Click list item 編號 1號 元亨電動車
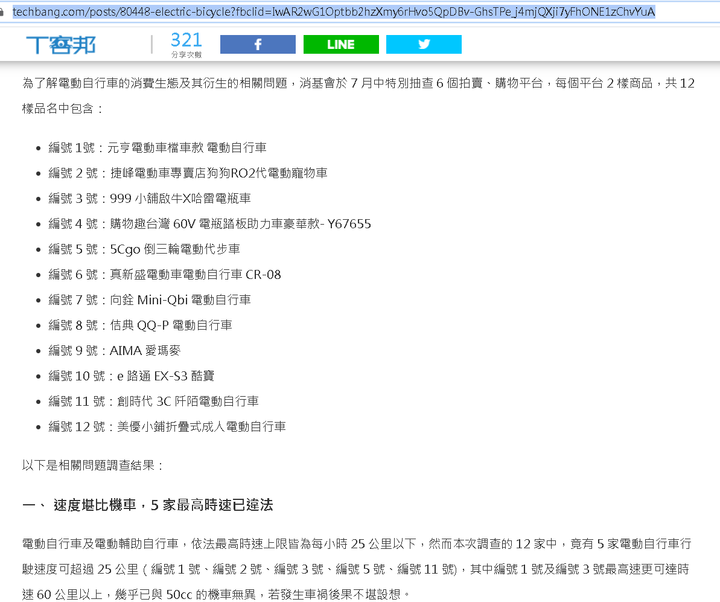 pyautogui.click(x=158, y=148)
